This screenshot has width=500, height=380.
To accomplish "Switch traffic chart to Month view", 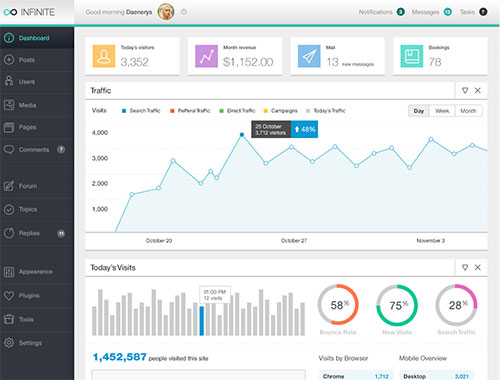I will tap(468, 111).
